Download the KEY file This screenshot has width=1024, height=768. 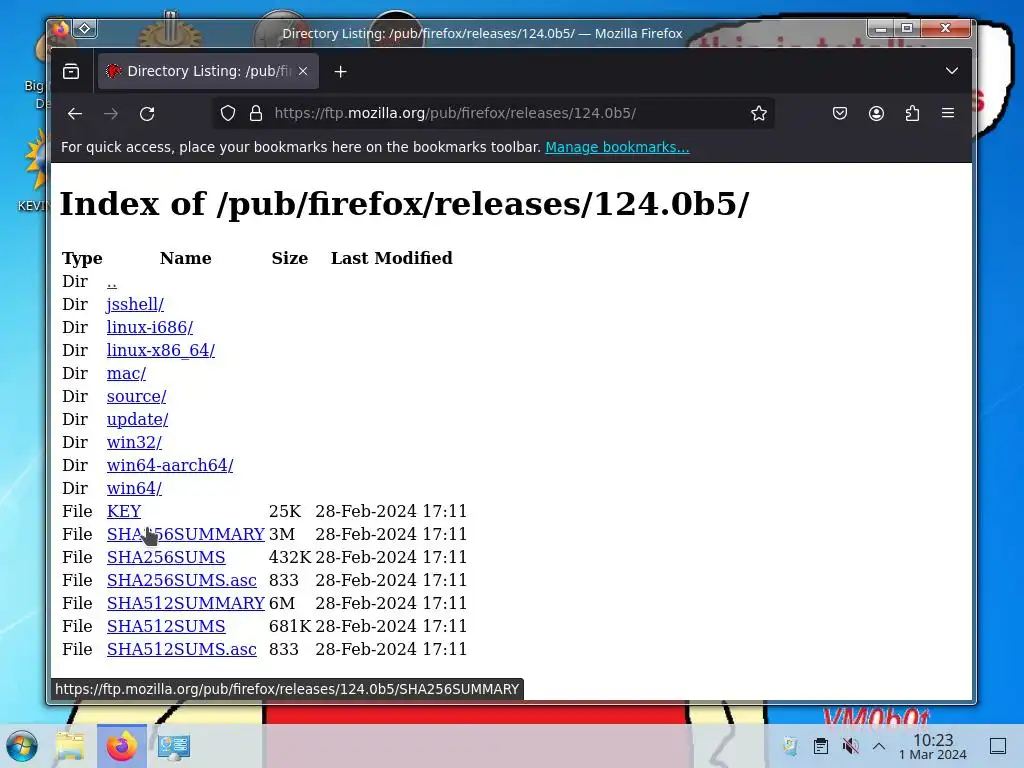(124, 511)
